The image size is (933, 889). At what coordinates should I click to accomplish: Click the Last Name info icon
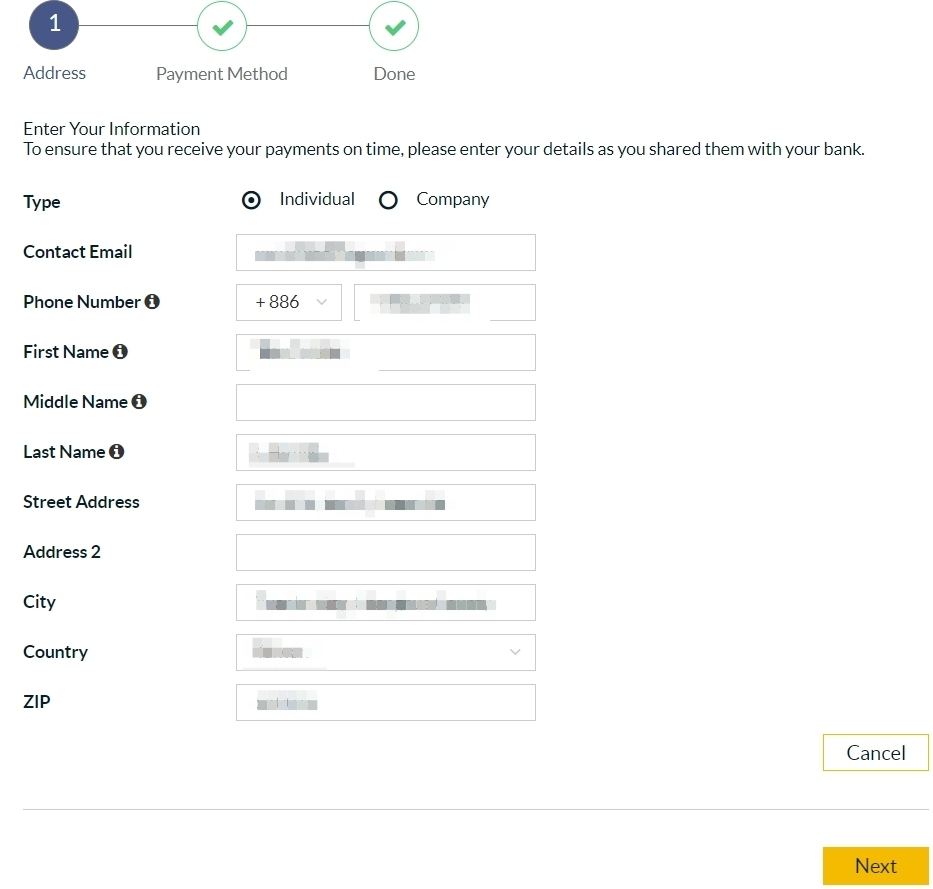117,452
